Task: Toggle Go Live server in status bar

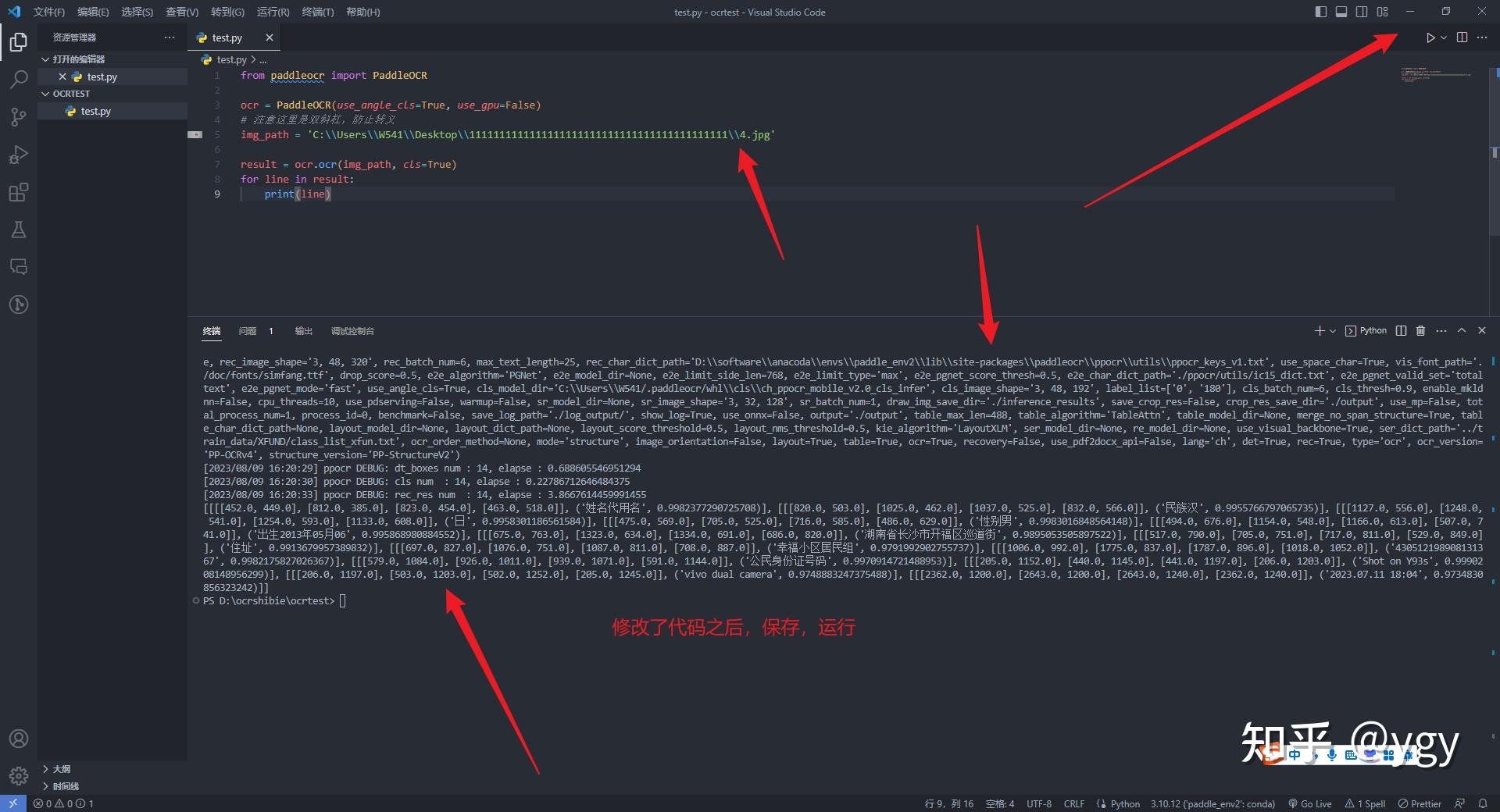Action: (x=1310, y=803)
